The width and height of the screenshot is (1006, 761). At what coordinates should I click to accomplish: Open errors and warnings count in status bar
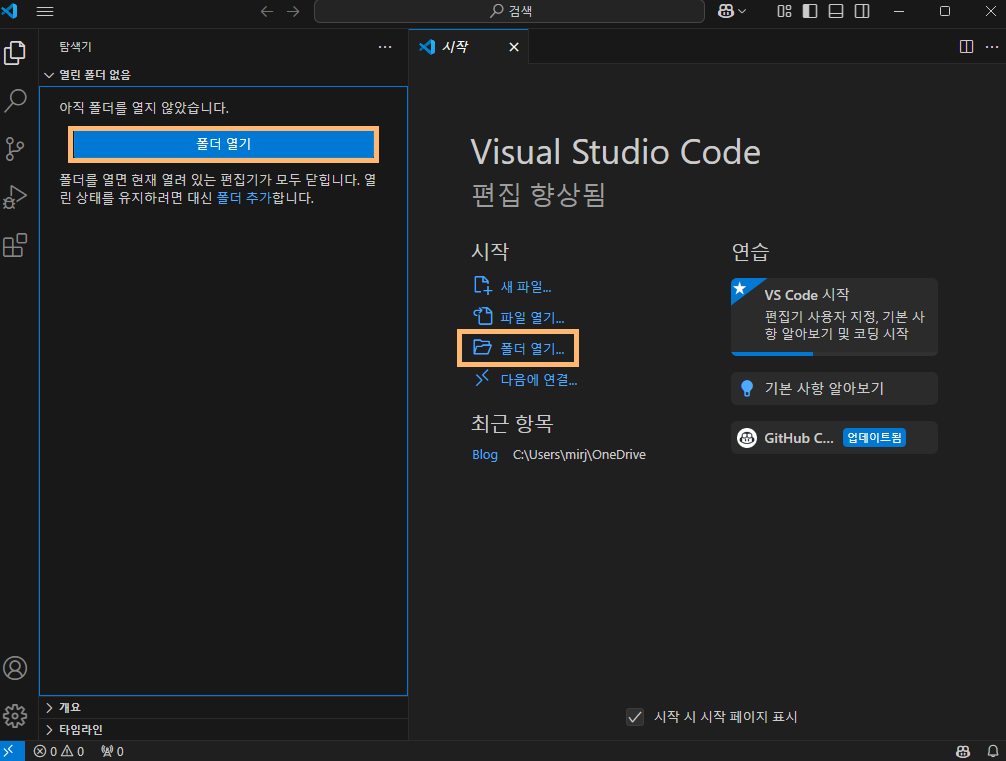click(59, 751)
